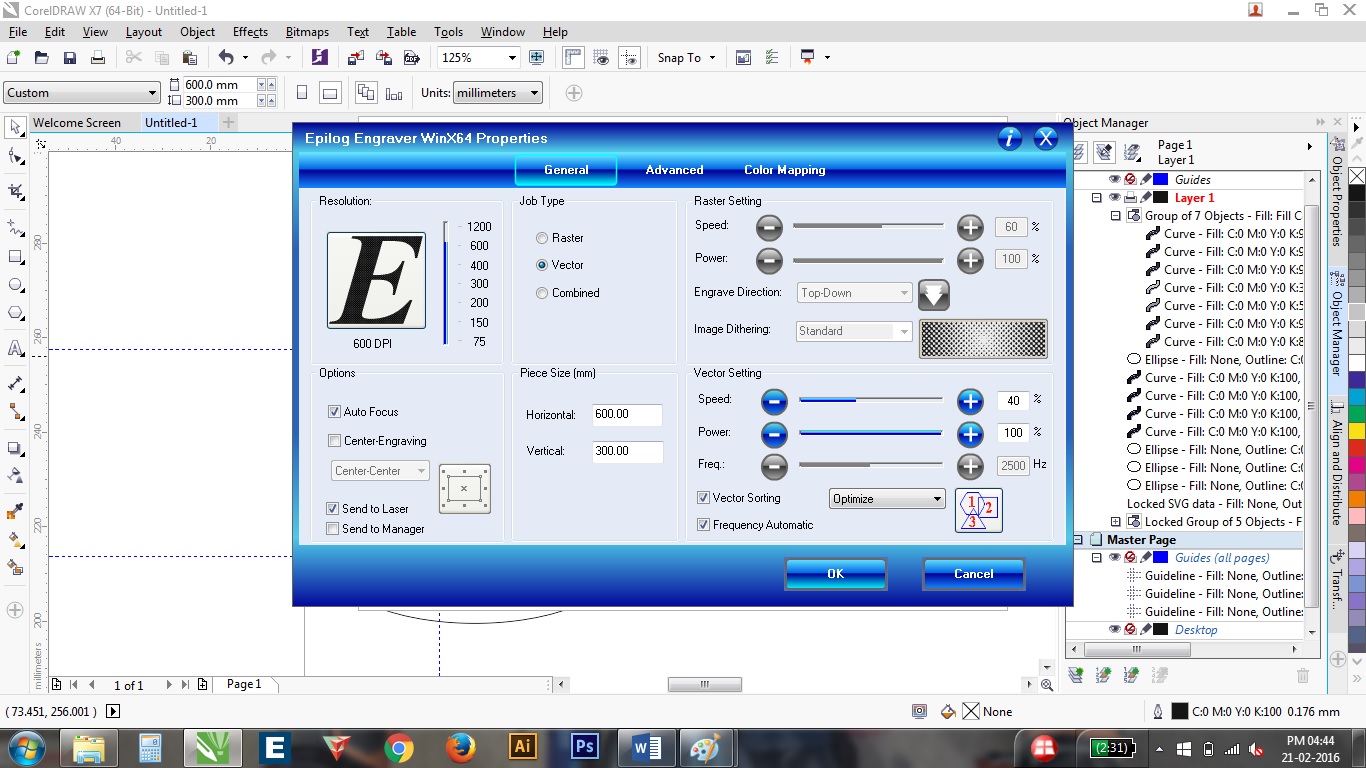Open the Snap To dropdown
The height and width of the screenshot is (768, 1366).
click(x=686, y=58)
